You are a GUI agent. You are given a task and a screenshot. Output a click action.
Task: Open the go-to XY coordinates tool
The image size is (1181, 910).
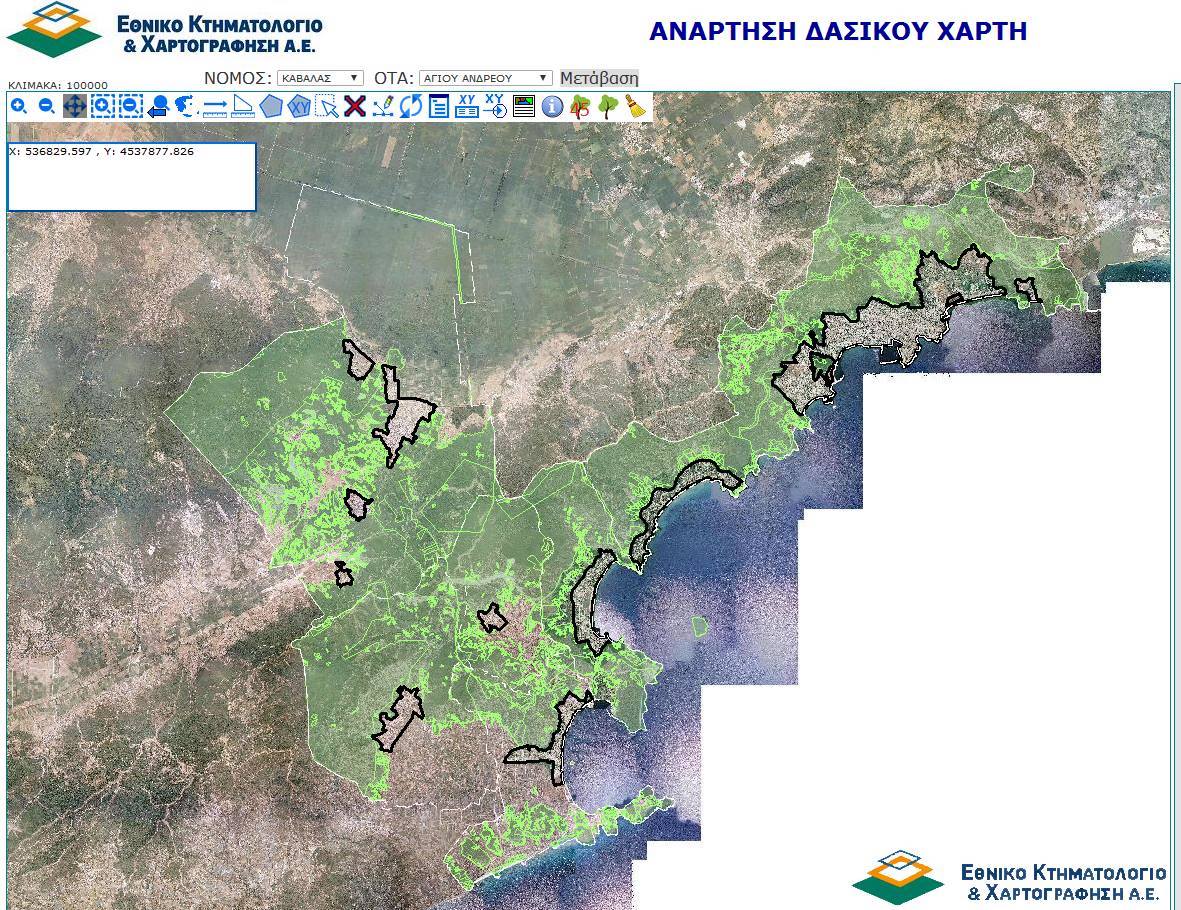pos(495,106)
